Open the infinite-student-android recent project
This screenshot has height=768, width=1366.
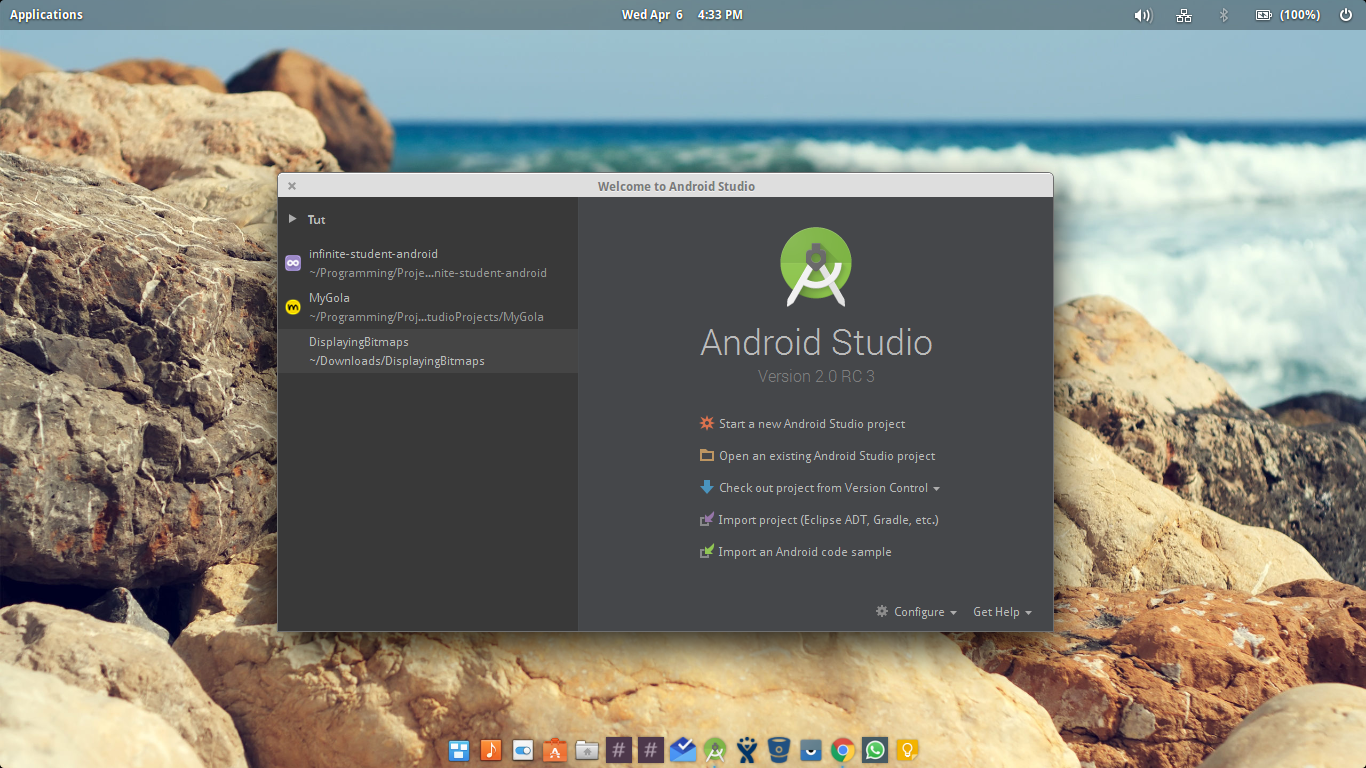tap(428, 263)
